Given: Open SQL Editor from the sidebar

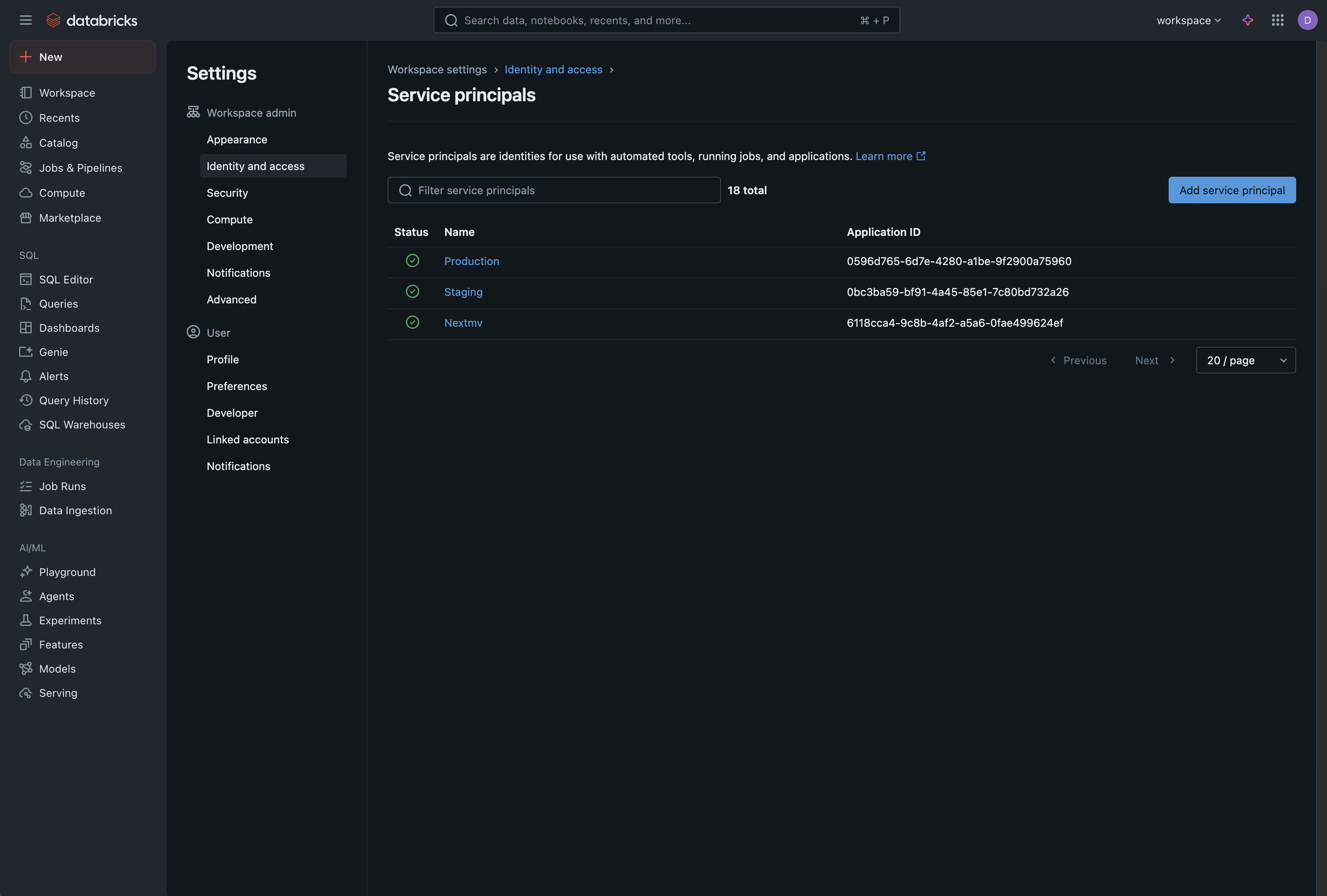Looking at the screenshot, I should click(66, 279).
